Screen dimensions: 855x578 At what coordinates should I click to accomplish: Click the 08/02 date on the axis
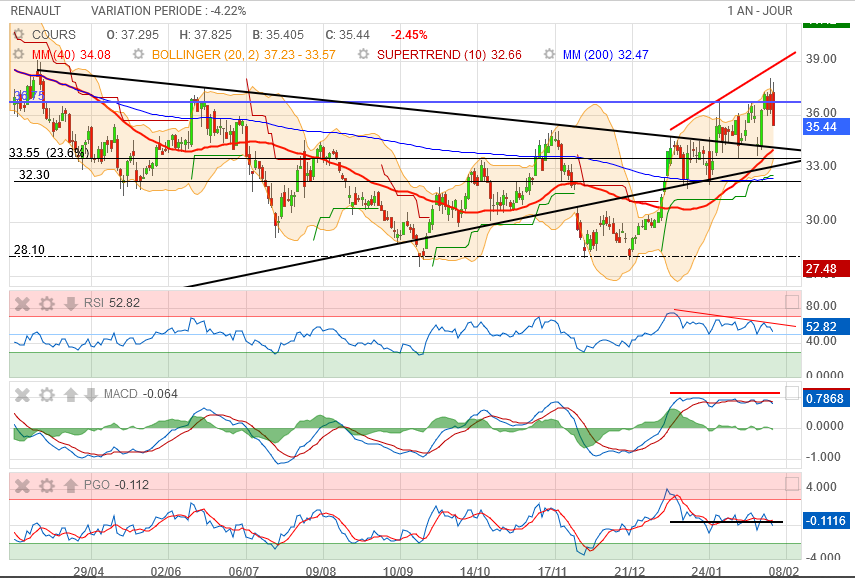(x=784, y=571)
